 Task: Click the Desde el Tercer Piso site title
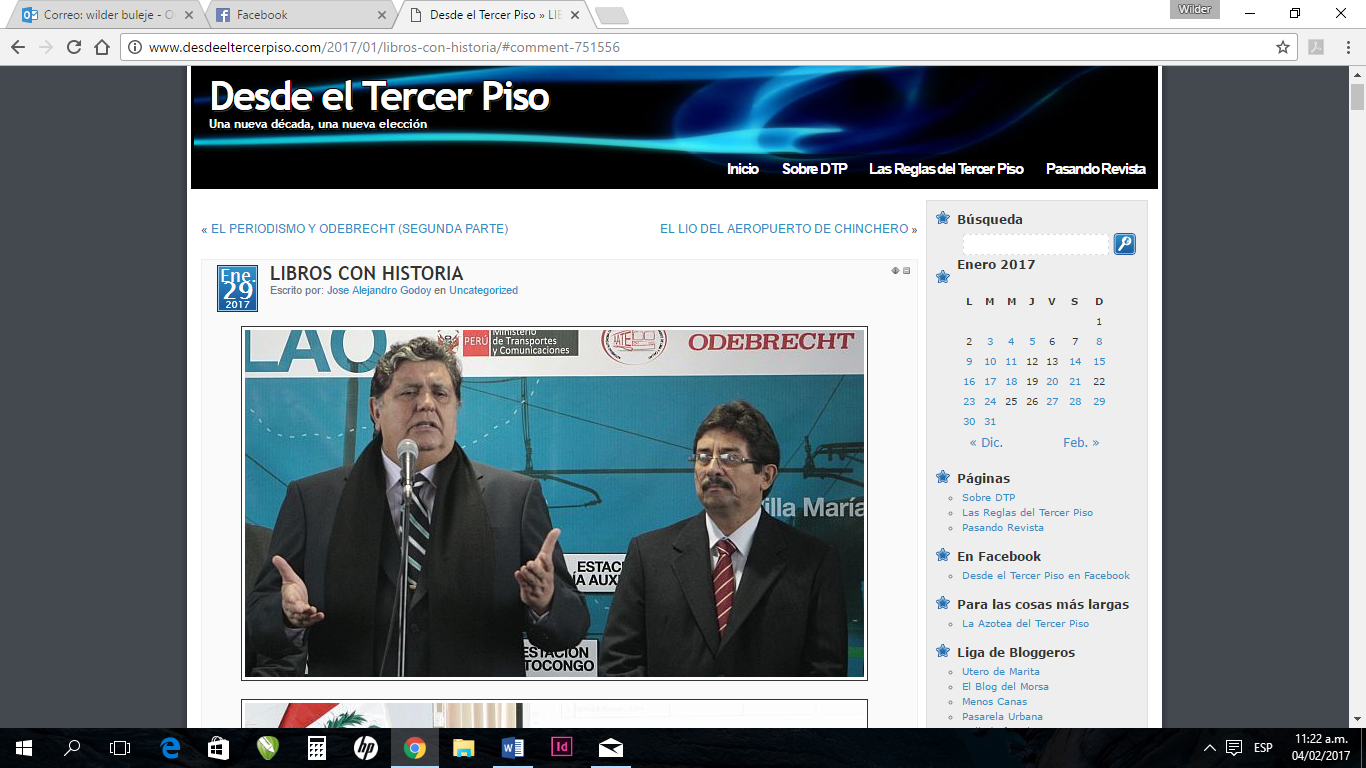(379, 96)
